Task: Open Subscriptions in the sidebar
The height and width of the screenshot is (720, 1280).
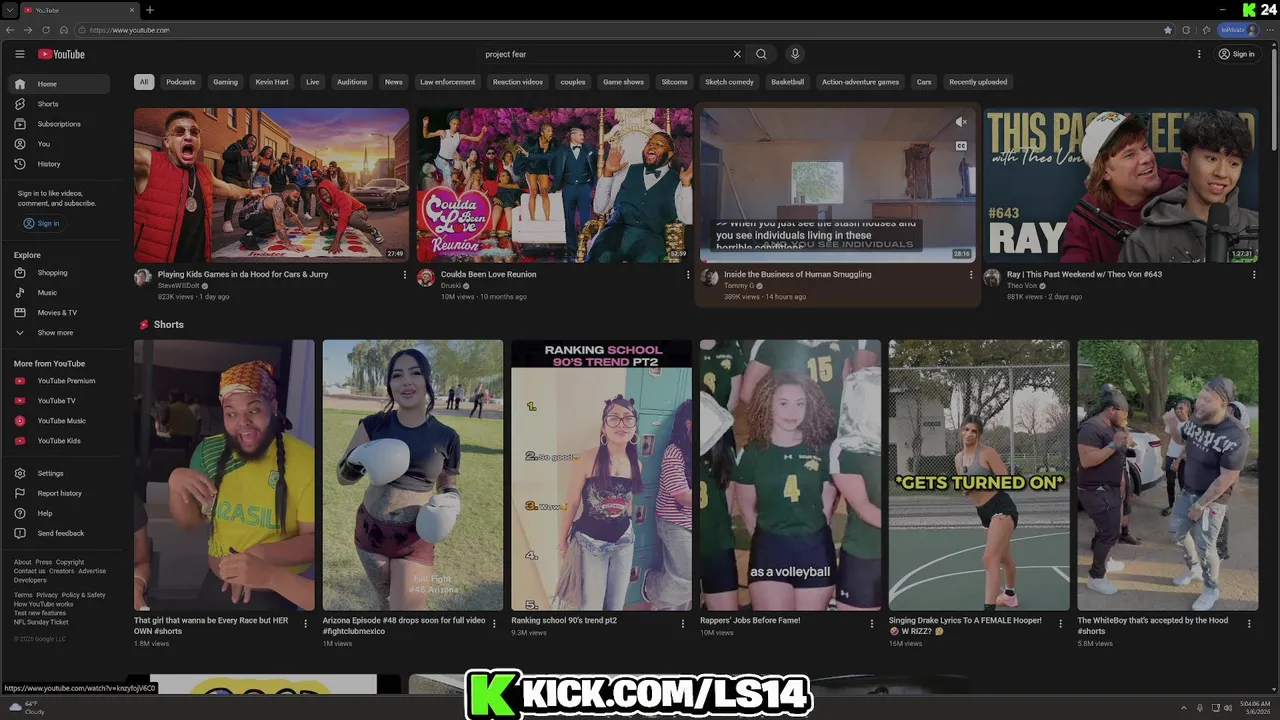Action: click(x=60, y=124)
